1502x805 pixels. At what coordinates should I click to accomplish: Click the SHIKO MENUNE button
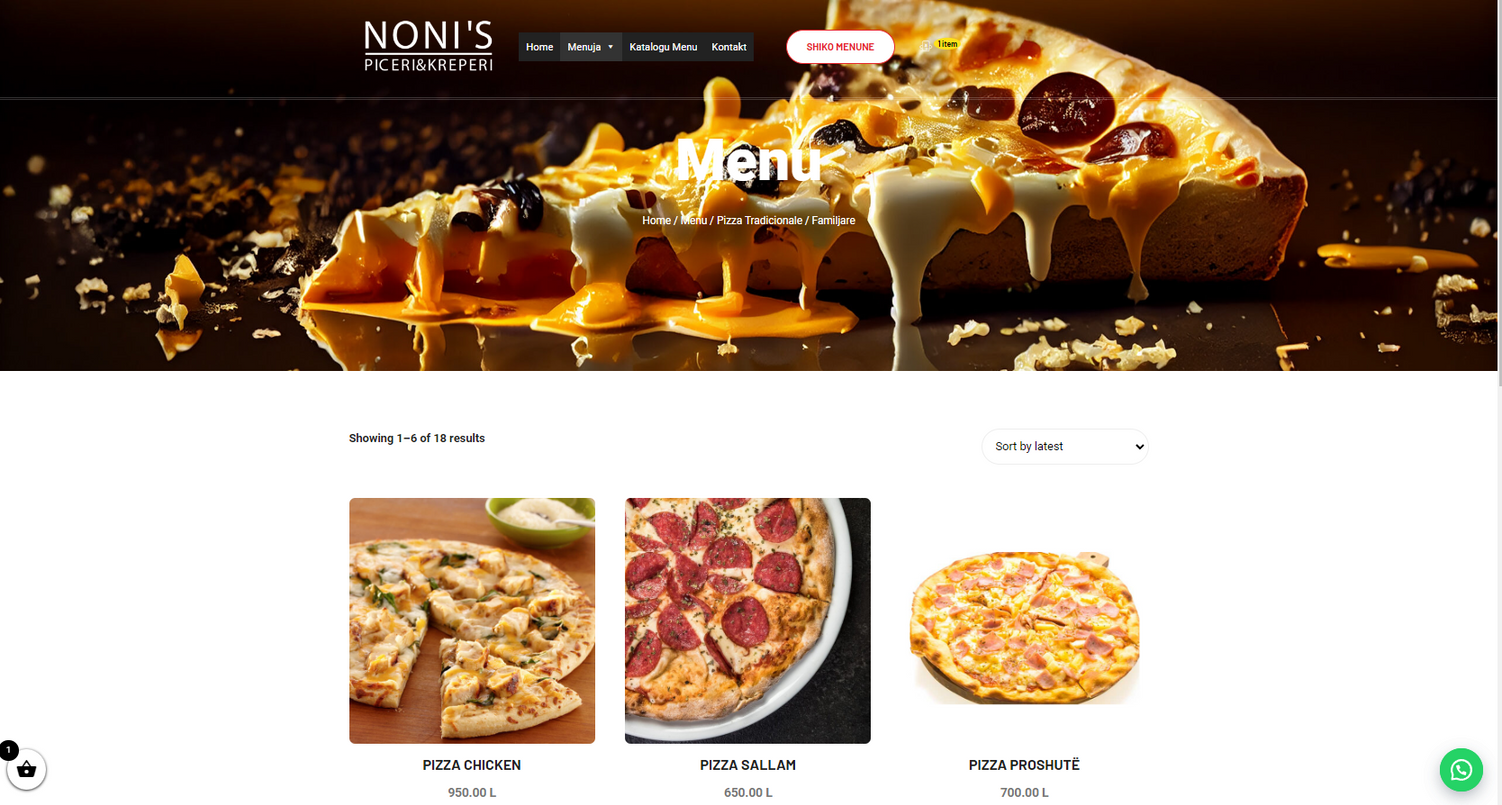tap(840, 47)
